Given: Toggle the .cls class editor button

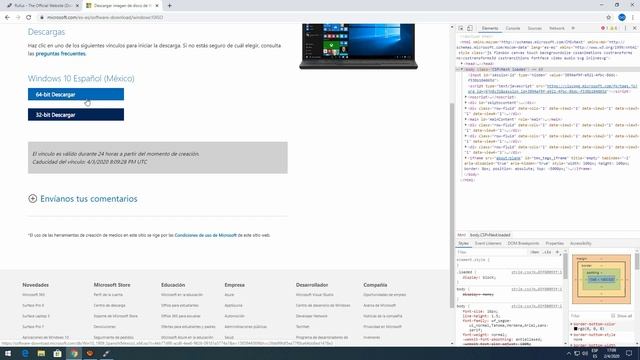Looking at the screenshot, I should click(x=547, y=252).
